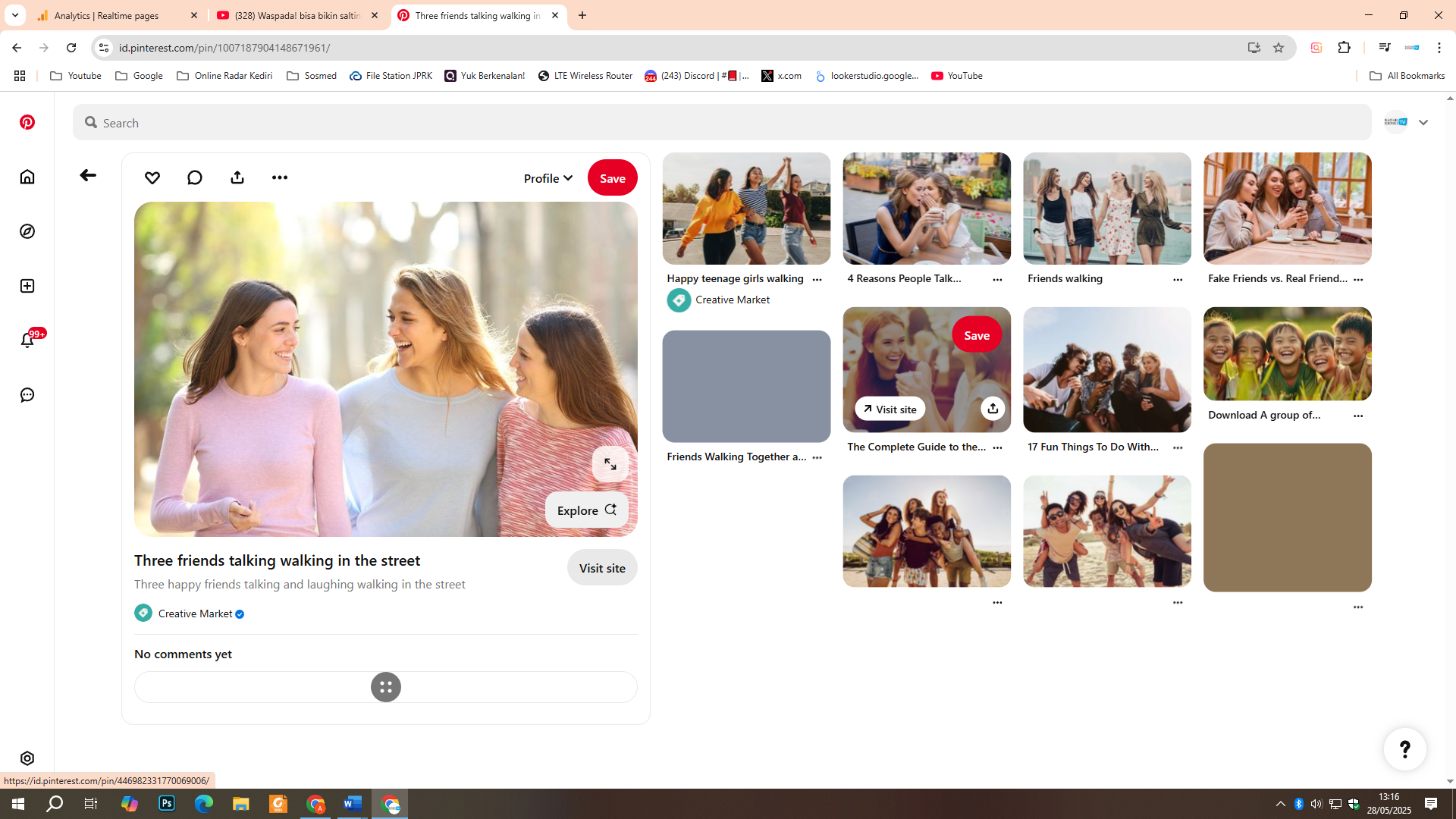Switch to the Analytics Realtime pages tab
Image resolution: width=1456 pixels, height=819 pixels.
118,15
